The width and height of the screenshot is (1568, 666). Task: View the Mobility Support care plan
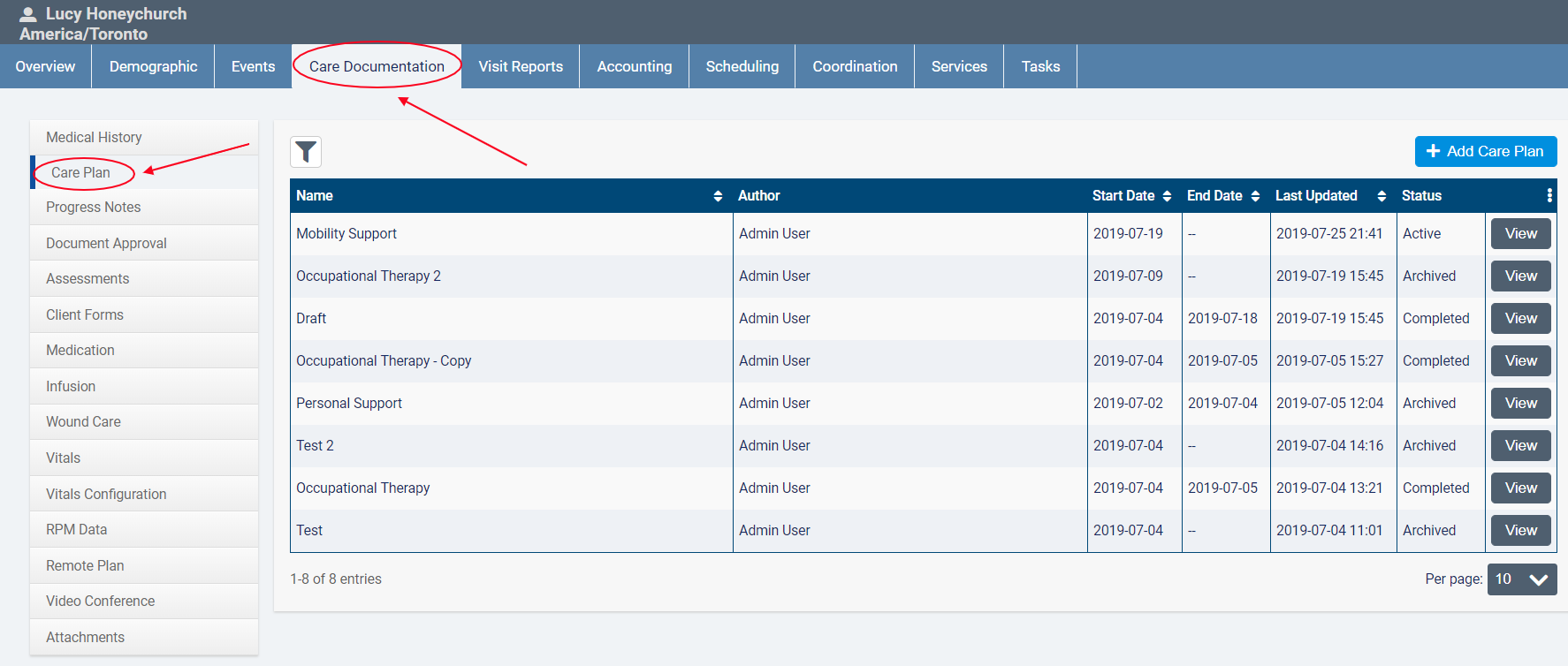pos(1520,234)
